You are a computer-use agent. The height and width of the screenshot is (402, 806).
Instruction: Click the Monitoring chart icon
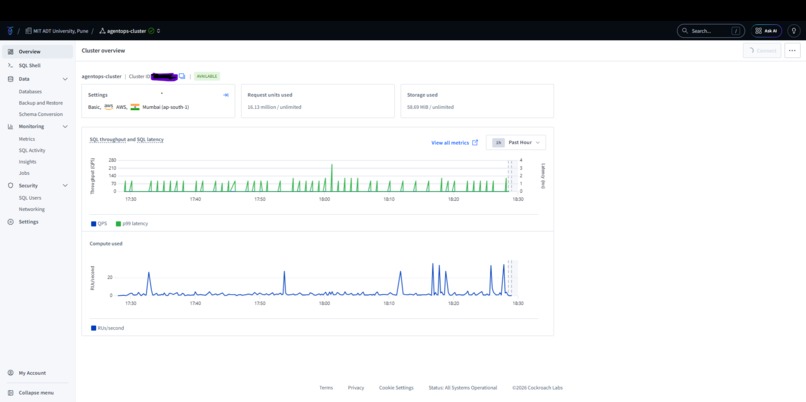point(11,126)
